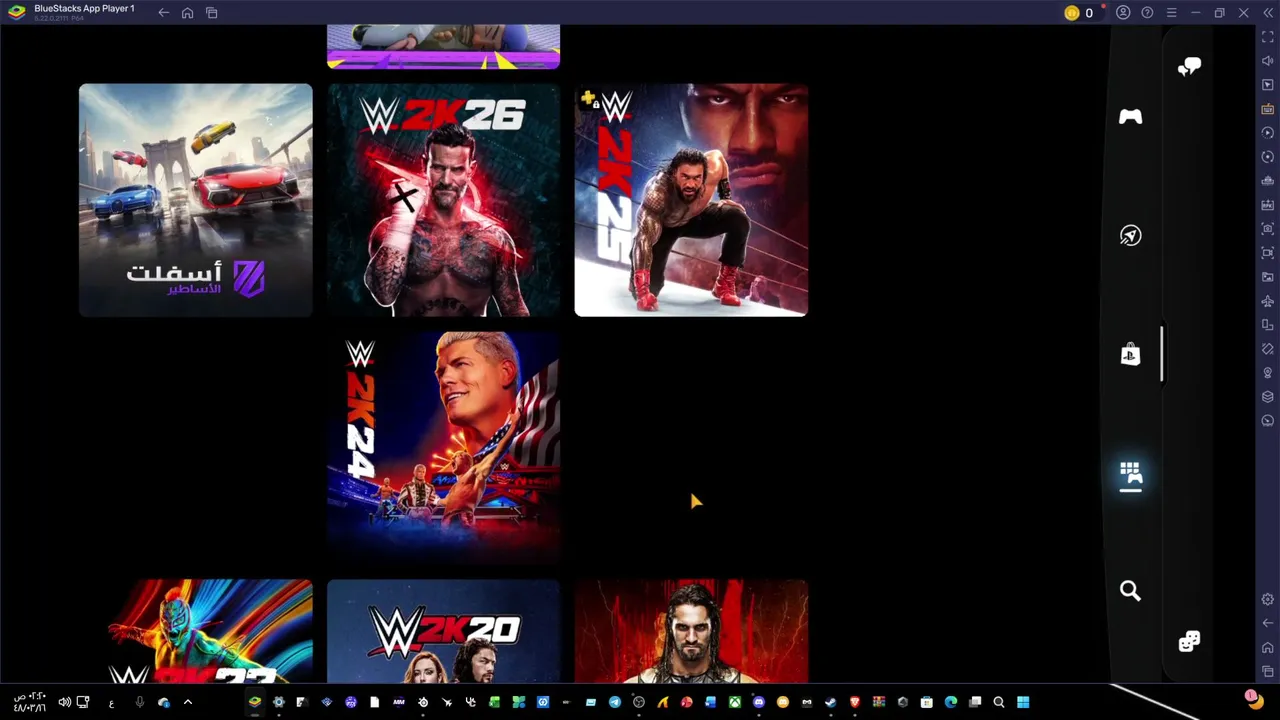This screenshot has width=1280, height=720.
Task: Start screen recording from side toolbar
Action: [1268, 253]
